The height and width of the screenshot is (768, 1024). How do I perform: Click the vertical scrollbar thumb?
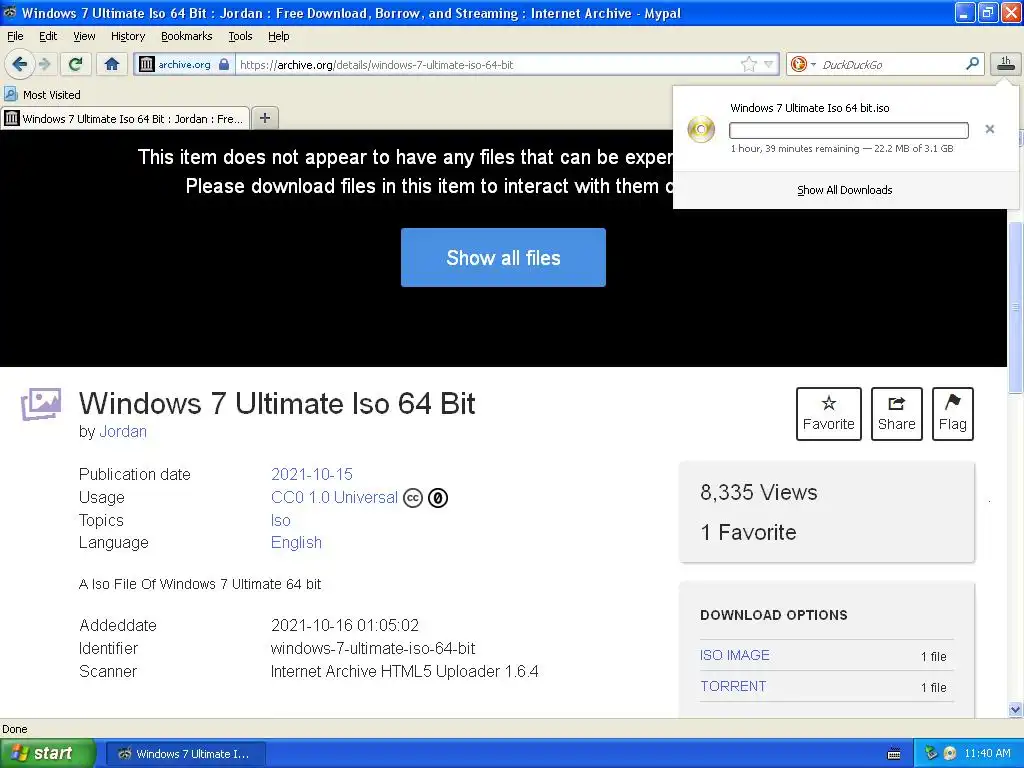[x=1015, y=308]
